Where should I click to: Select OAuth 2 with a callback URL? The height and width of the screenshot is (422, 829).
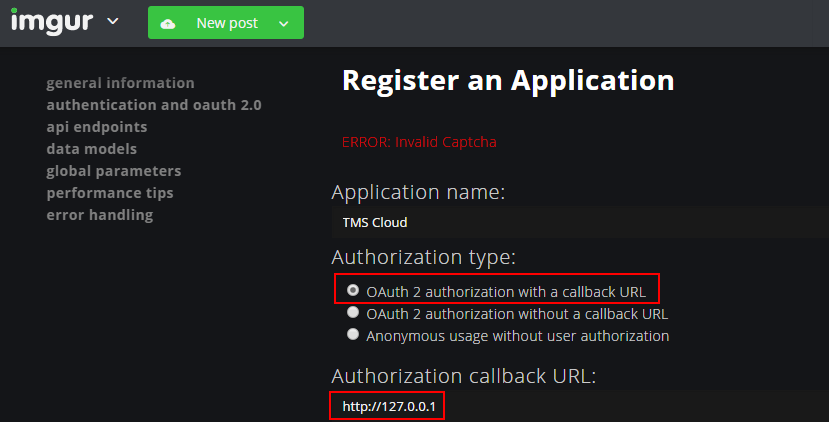point(353,291)
